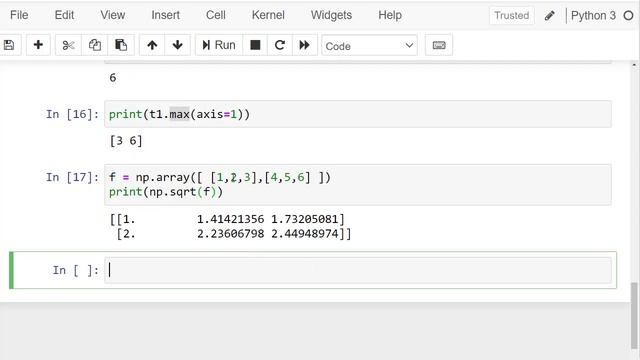Viewport: 640px width, 360px height.
Task: Click the Trusted notebook button
Action: (x=511, y=16)
